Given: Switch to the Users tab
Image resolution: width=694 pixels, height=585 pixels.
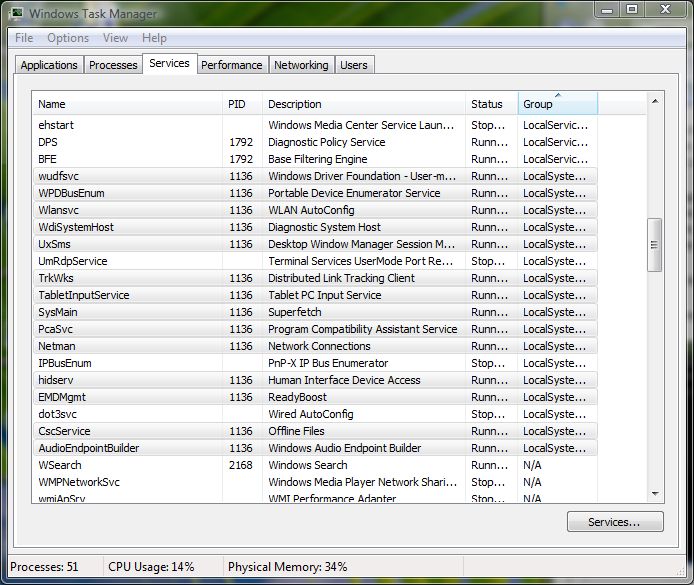Looking at the screenshot, I should 354,65.
